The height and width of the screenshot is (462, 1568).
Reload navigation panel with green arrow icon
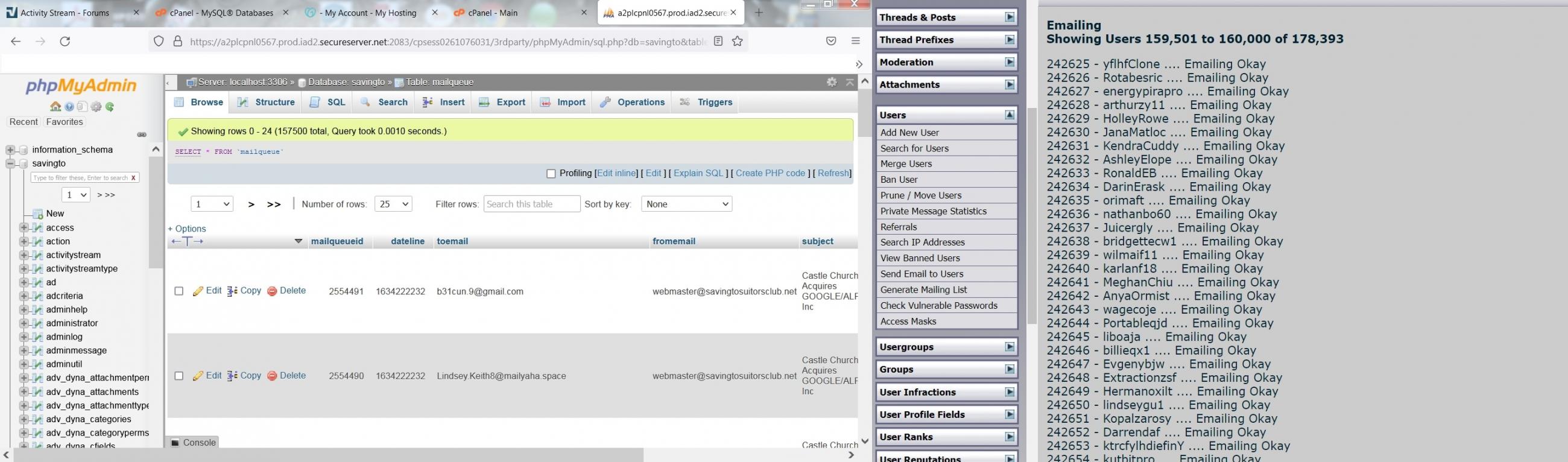(x=110, y=107)
